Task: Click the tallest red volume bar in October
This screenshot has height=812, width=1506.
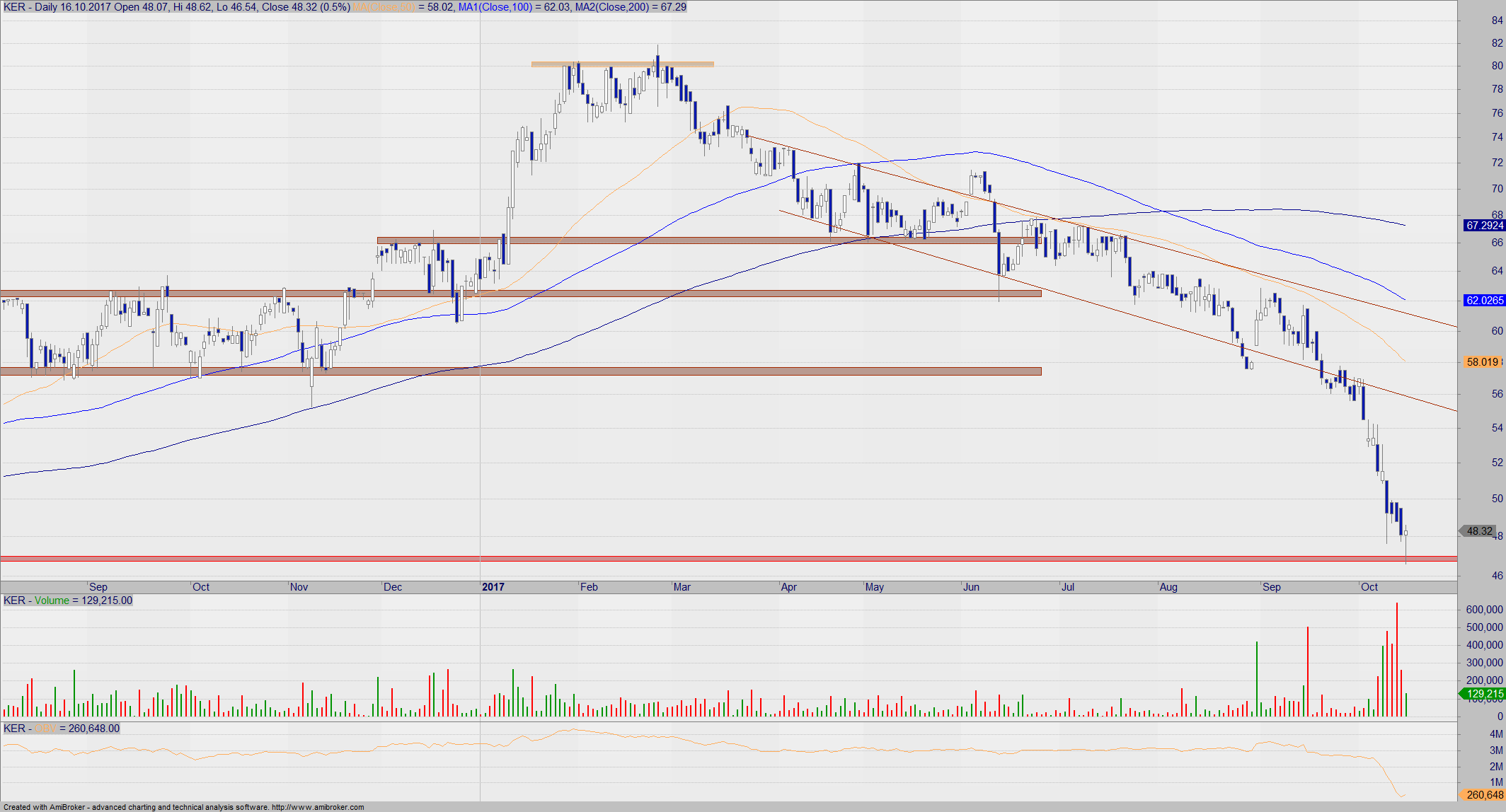Action: pyautogui.click(x=1397, y=658)
